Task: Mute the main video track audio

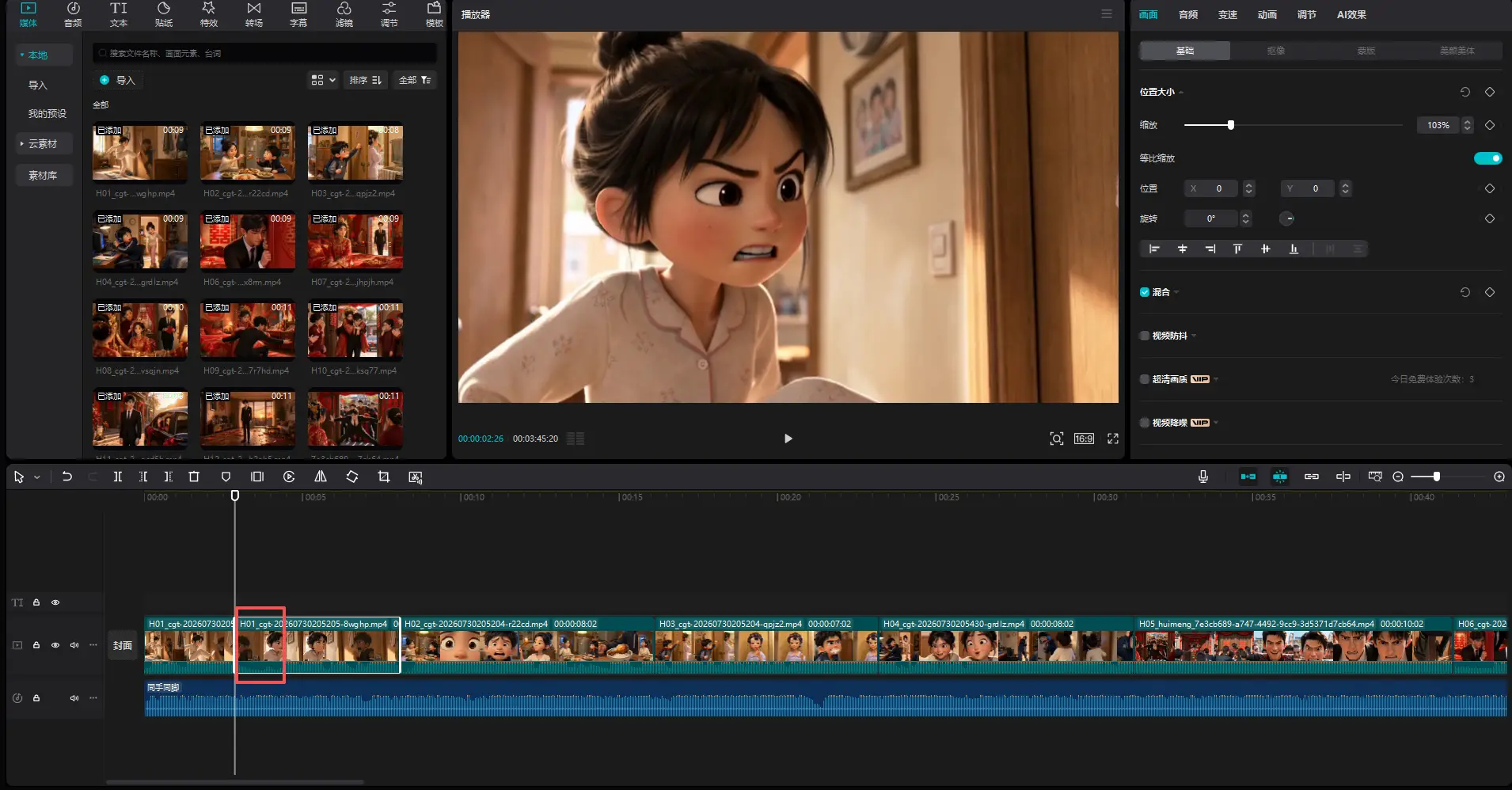Action: pos(74,645)
